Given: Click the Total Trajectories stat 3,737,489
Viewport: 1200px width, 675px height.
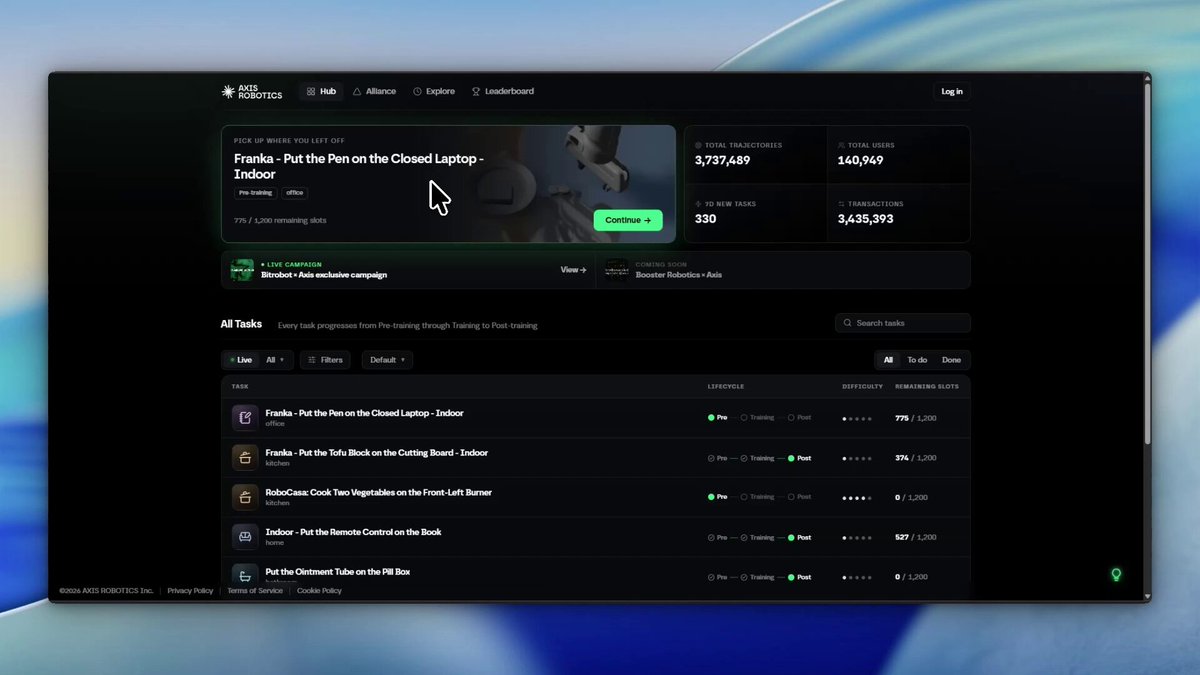Looking at the screenshot, I should (x=722, y=160).
